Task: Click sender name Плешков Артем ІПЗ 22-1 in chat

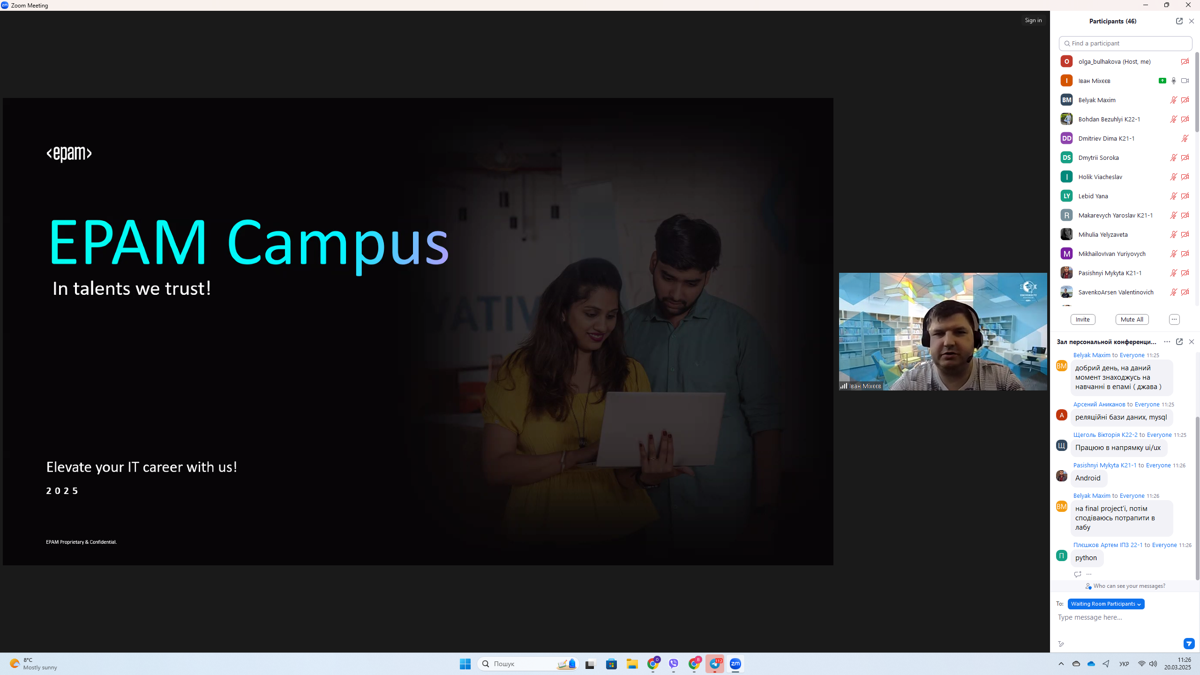Action: (x=1107, y=545)
